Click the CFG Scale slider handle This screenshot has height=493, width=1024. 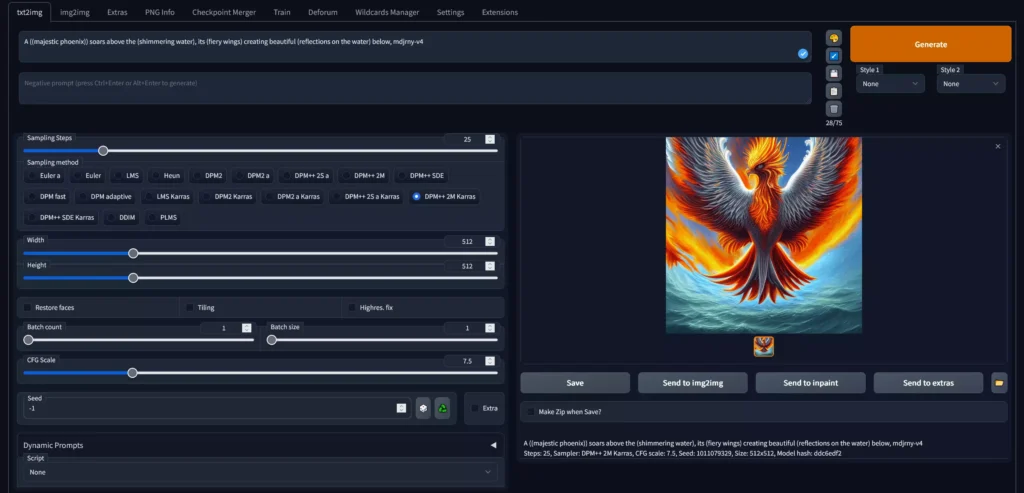pyautogui.click(x=132, y=372)
